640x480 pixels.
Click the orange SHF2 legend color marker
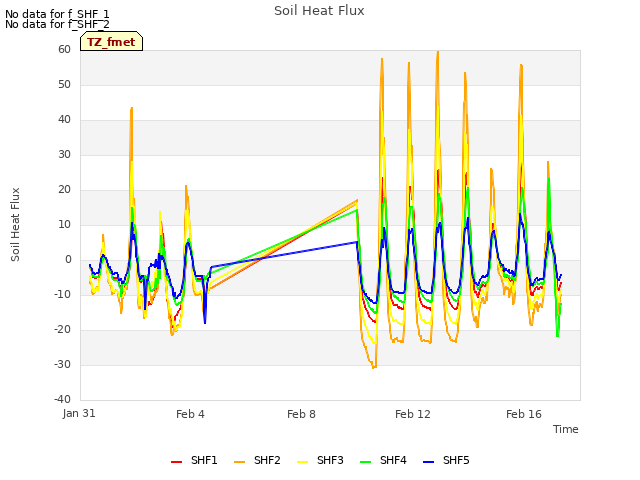pos(239,462)
